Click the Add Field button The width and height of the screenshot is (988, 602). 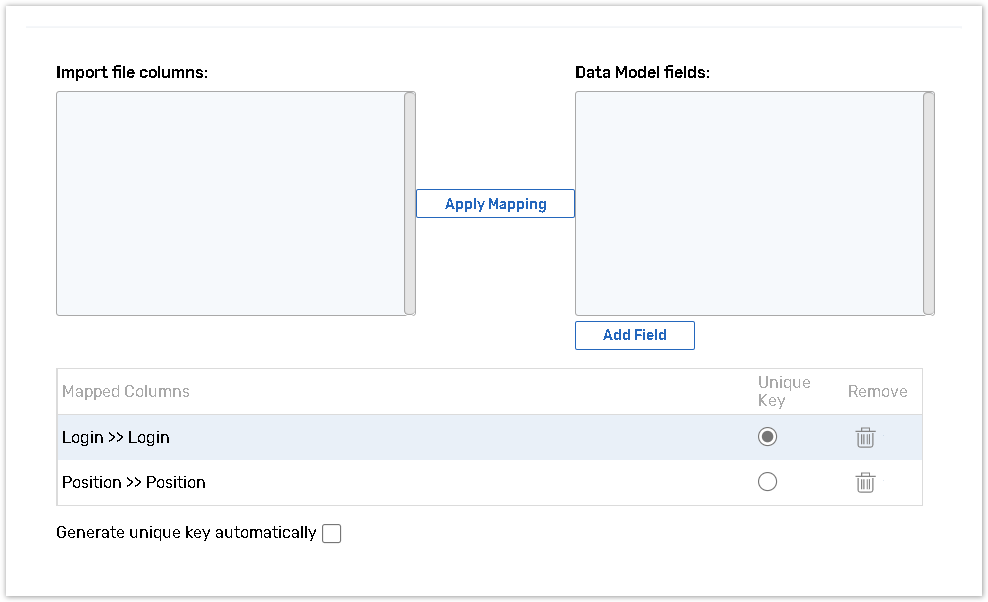[634, 335]
